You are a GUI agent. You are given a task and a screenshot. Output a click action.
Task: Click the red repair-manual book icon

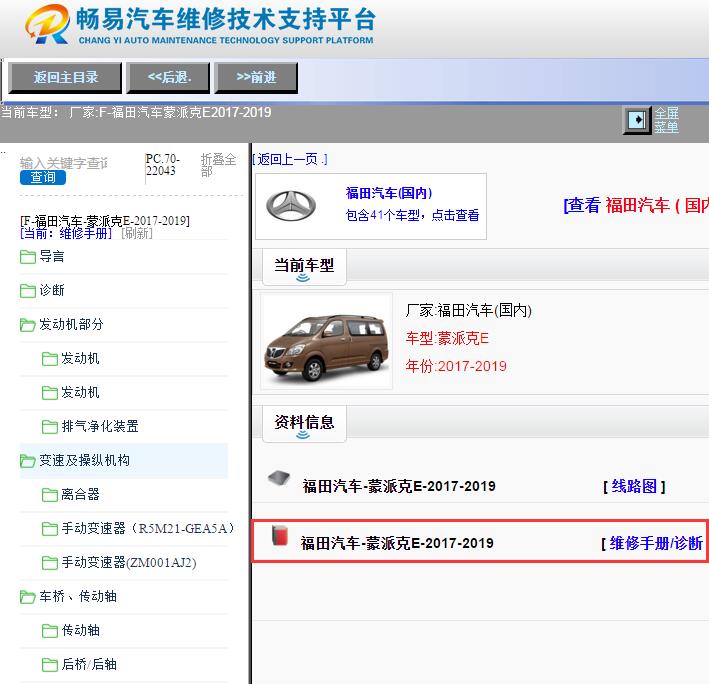[x=280, y=536]
